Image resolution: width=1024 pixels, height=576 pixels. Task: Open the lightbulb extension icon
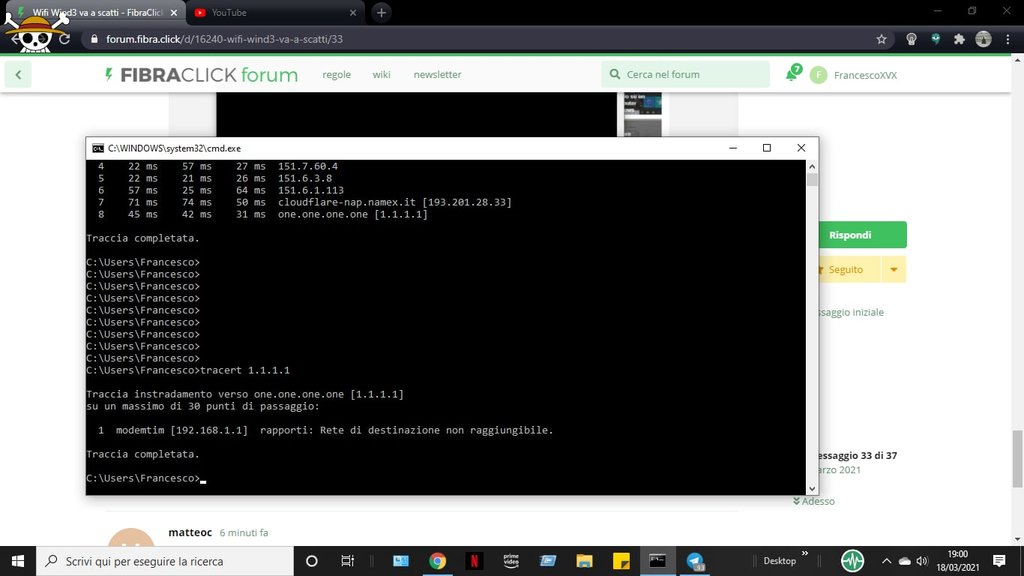(911, 39)
